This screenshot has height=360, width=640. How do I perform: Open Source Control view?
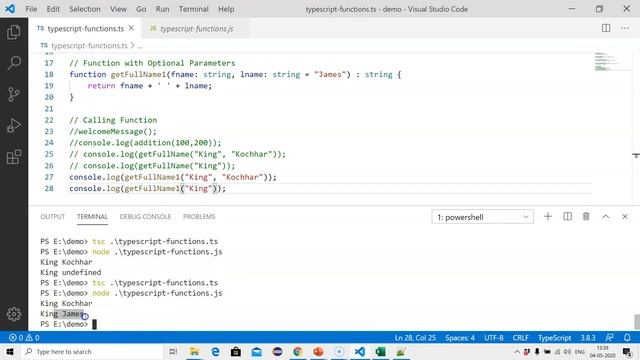point(14,94)
